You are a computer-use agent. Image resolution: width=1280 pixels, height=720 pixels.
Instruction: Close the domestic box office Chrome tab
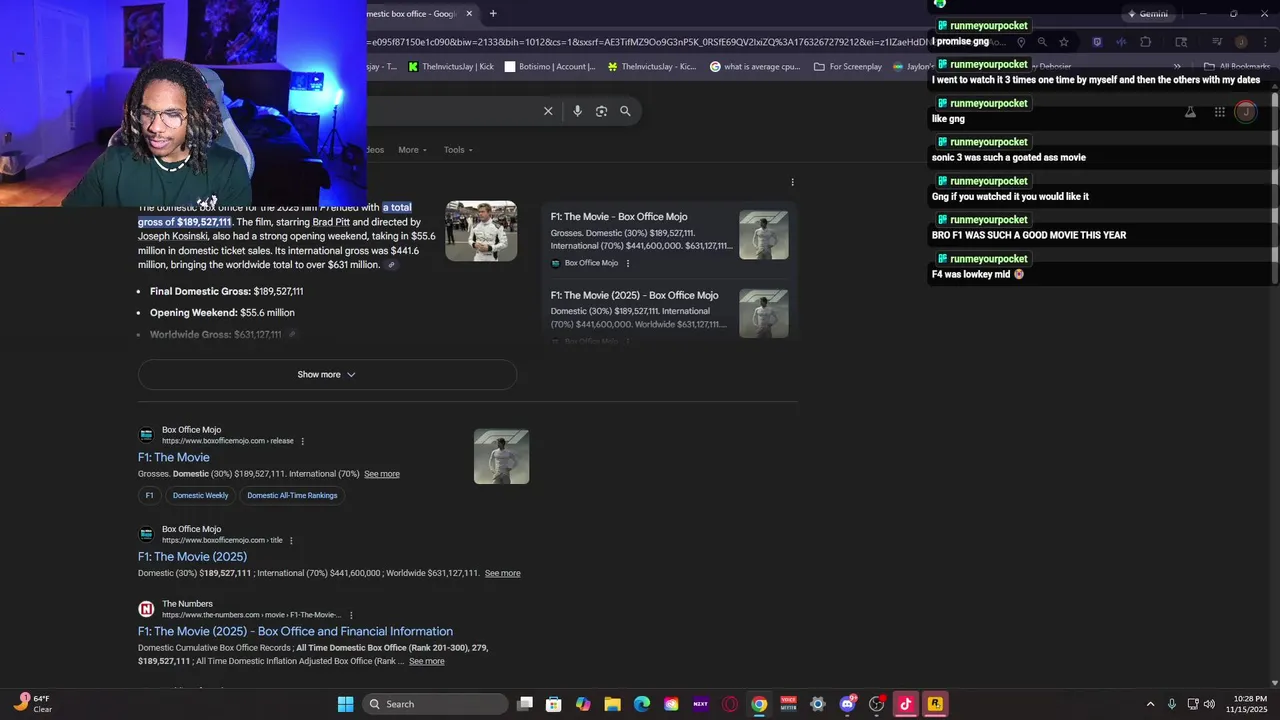point(469,14)
